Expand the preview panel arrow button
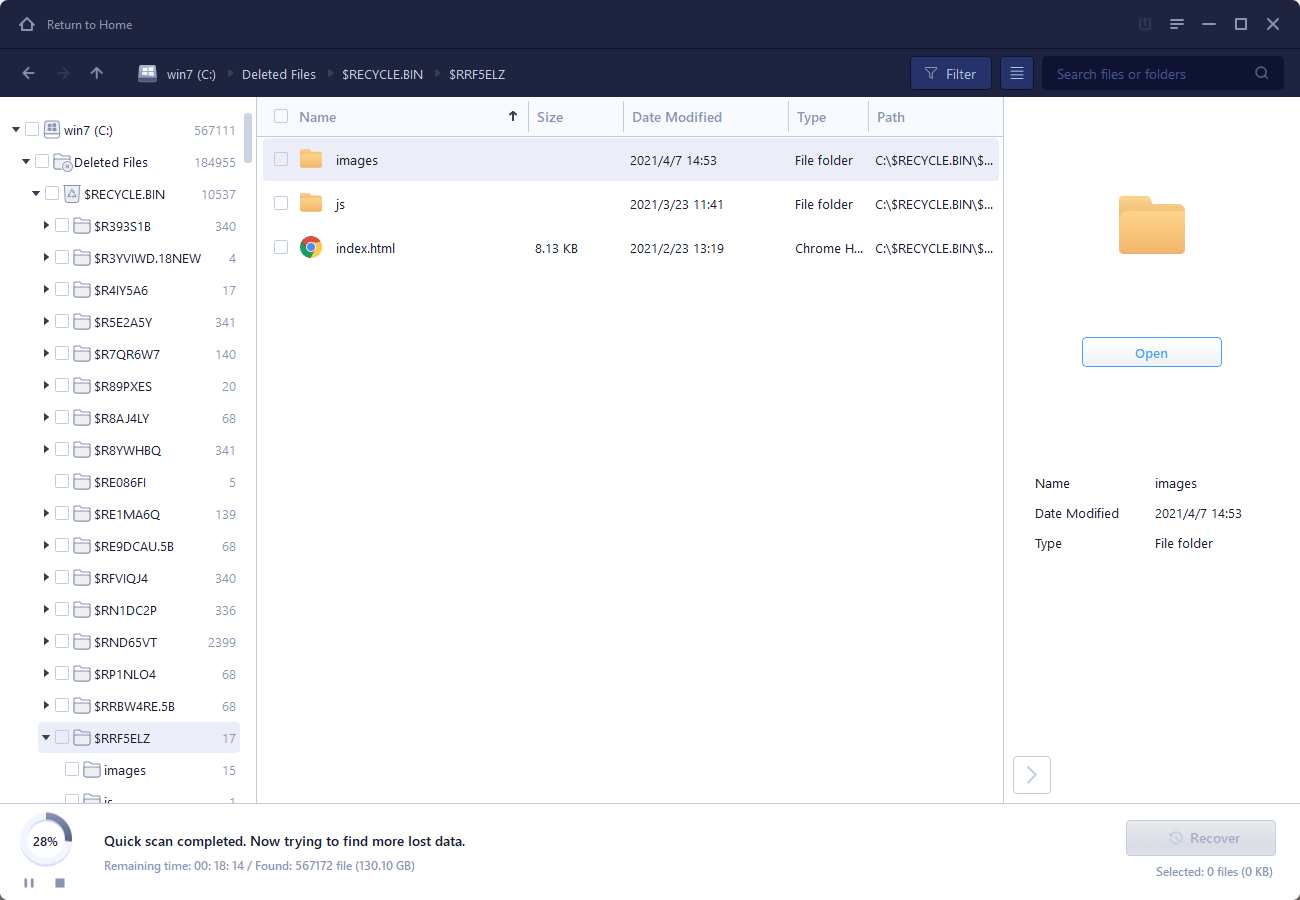This screenshot has height=900, width=1300. [x=1032, y=775]
